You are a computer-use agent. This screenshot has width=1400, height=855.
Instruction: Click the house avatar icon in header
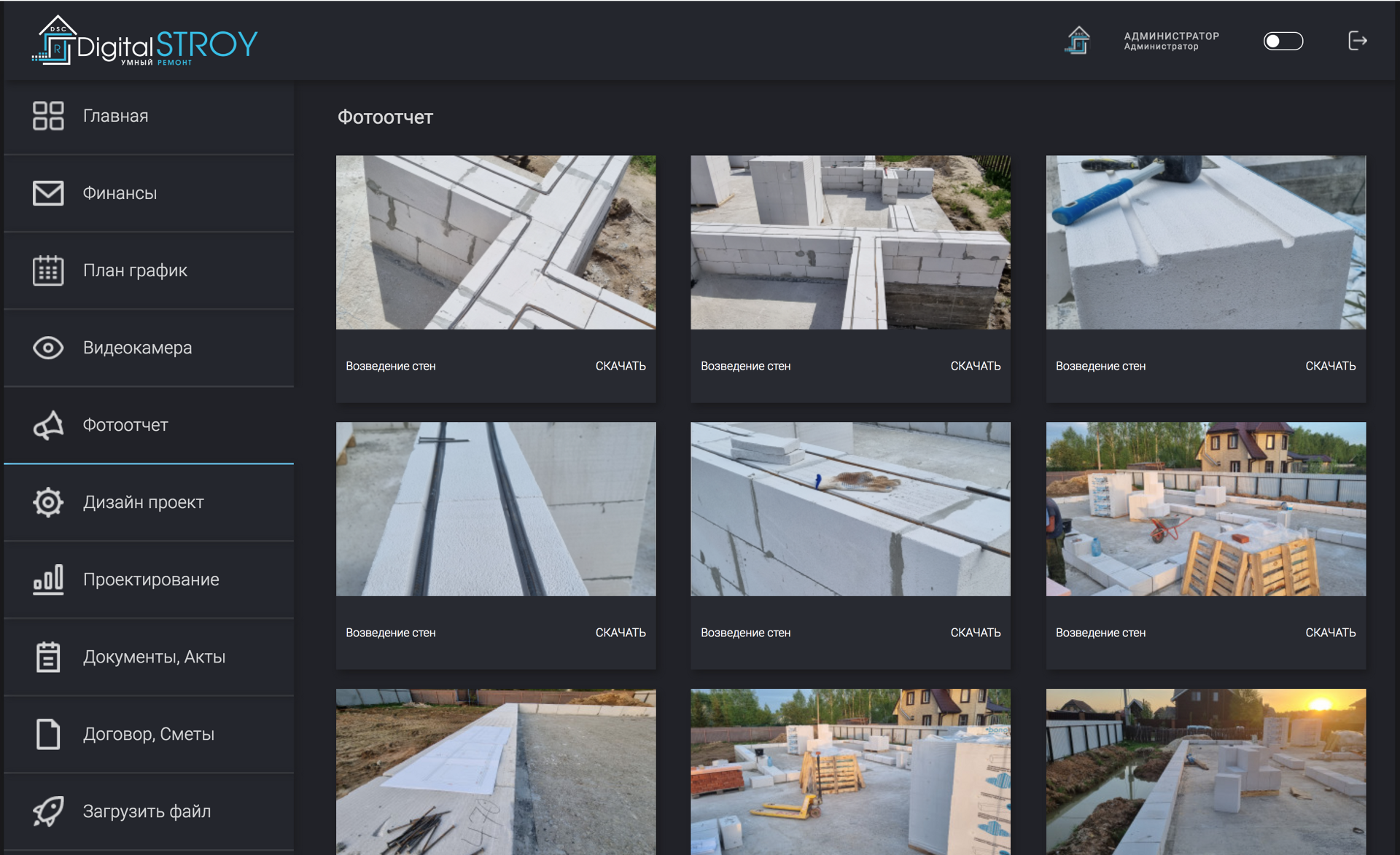tap(1078, 40)
